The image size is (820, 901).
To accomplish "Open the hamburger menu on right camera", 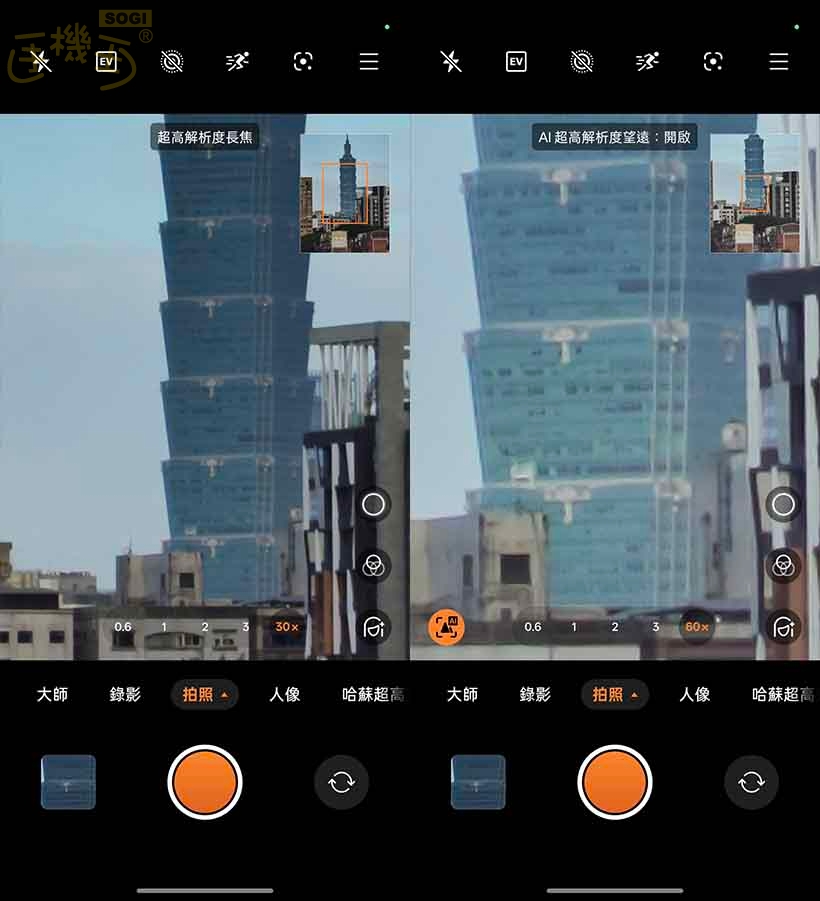I will tap(779, 62).
